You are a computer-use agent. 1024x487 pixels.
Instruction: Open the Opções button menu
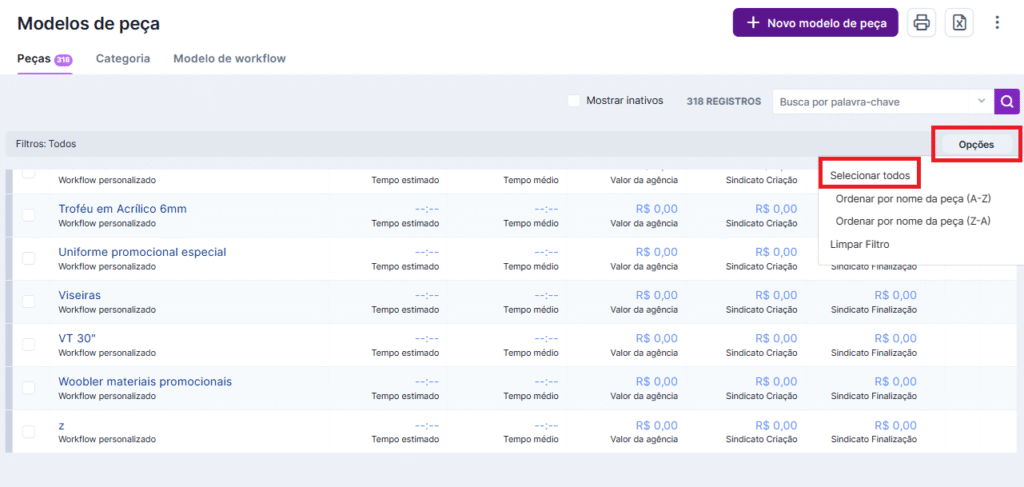tap(976, 145)
